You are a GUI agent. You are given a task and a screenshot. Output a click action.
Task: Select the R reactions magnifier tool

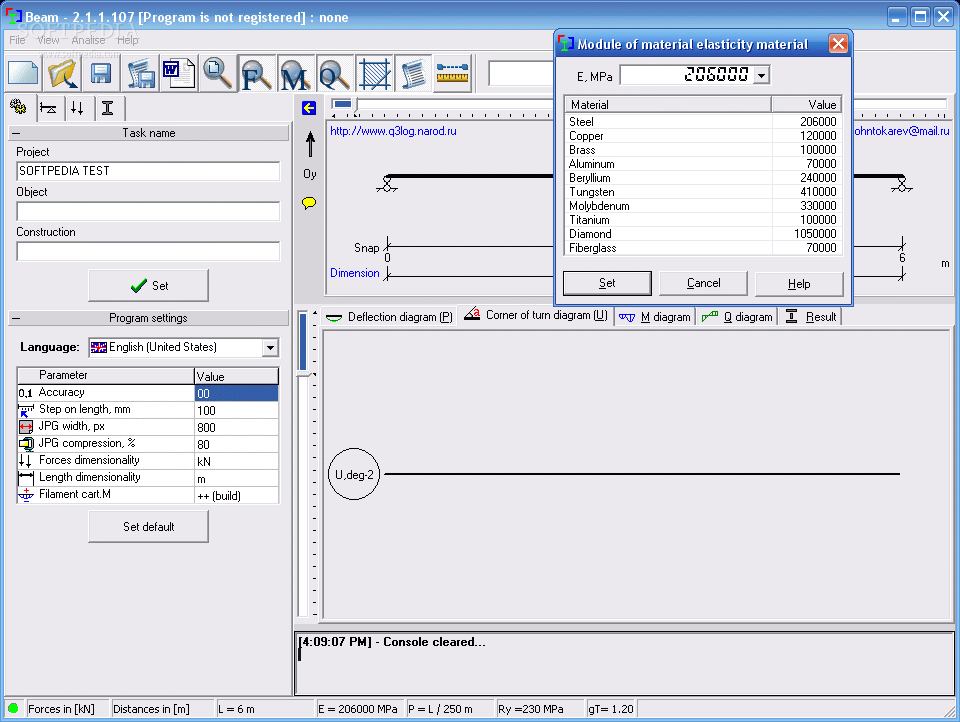click(255, 73)
